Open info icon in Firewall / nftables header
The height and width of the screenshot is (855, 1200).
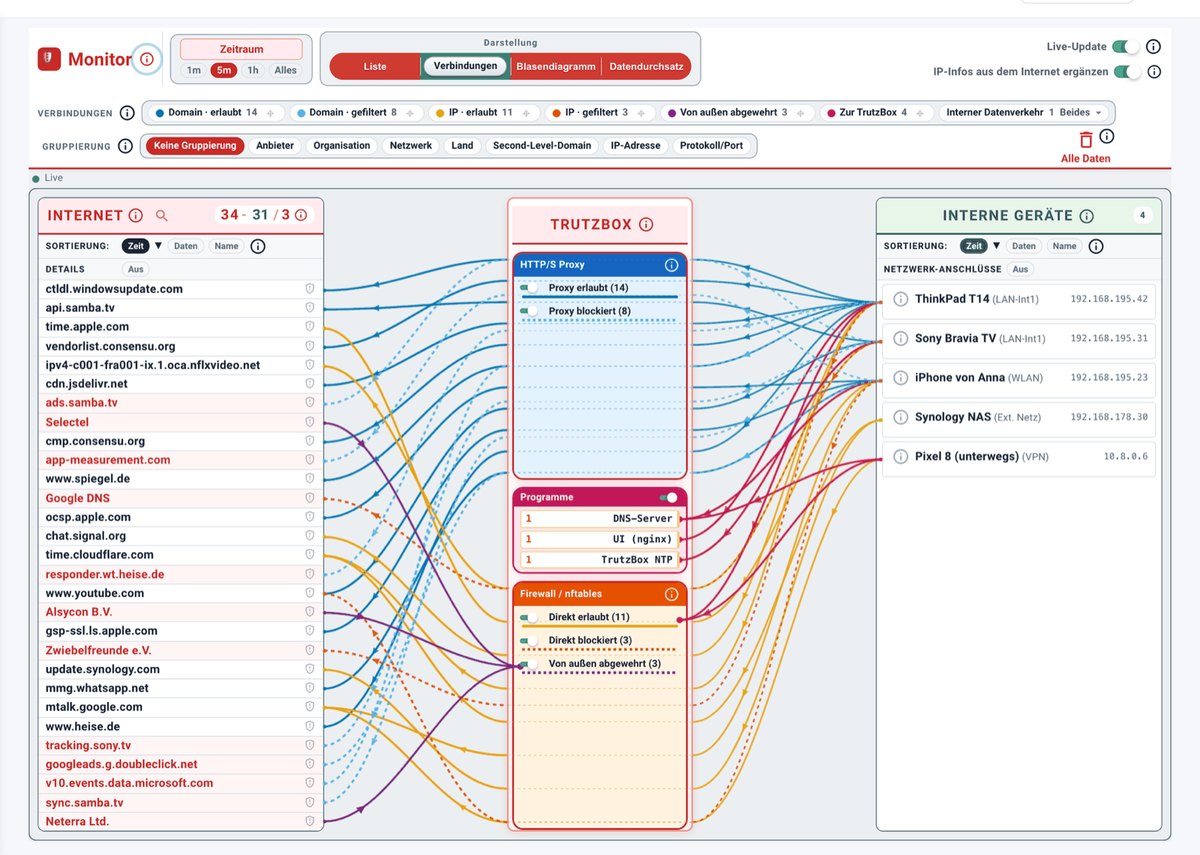pyautogui.click(x=672, y=594)
